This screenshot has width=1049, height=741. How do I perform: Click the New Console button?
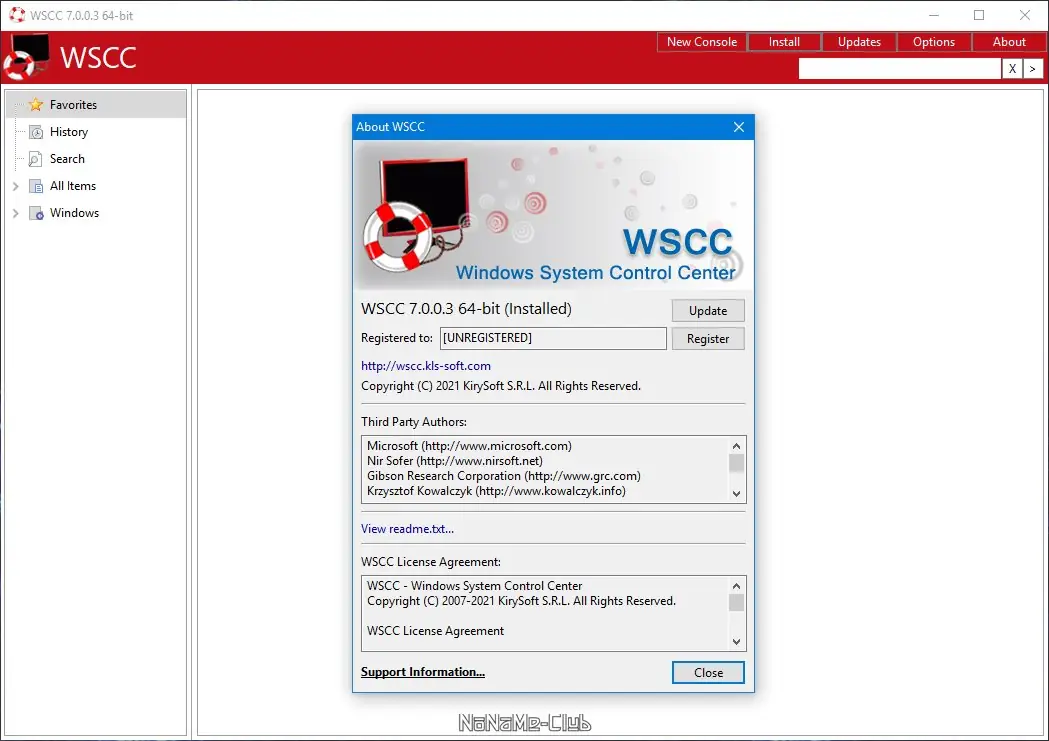700,42
